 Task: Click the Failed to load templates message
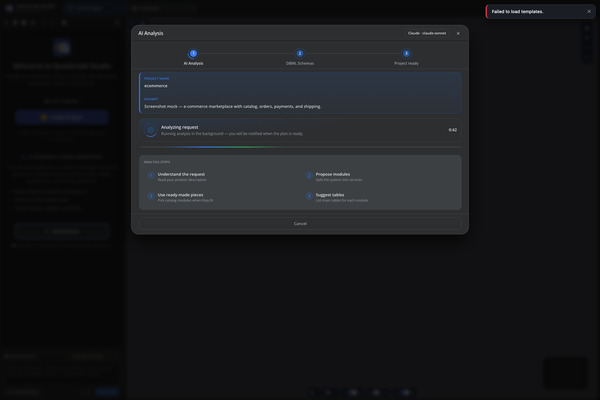517,11
